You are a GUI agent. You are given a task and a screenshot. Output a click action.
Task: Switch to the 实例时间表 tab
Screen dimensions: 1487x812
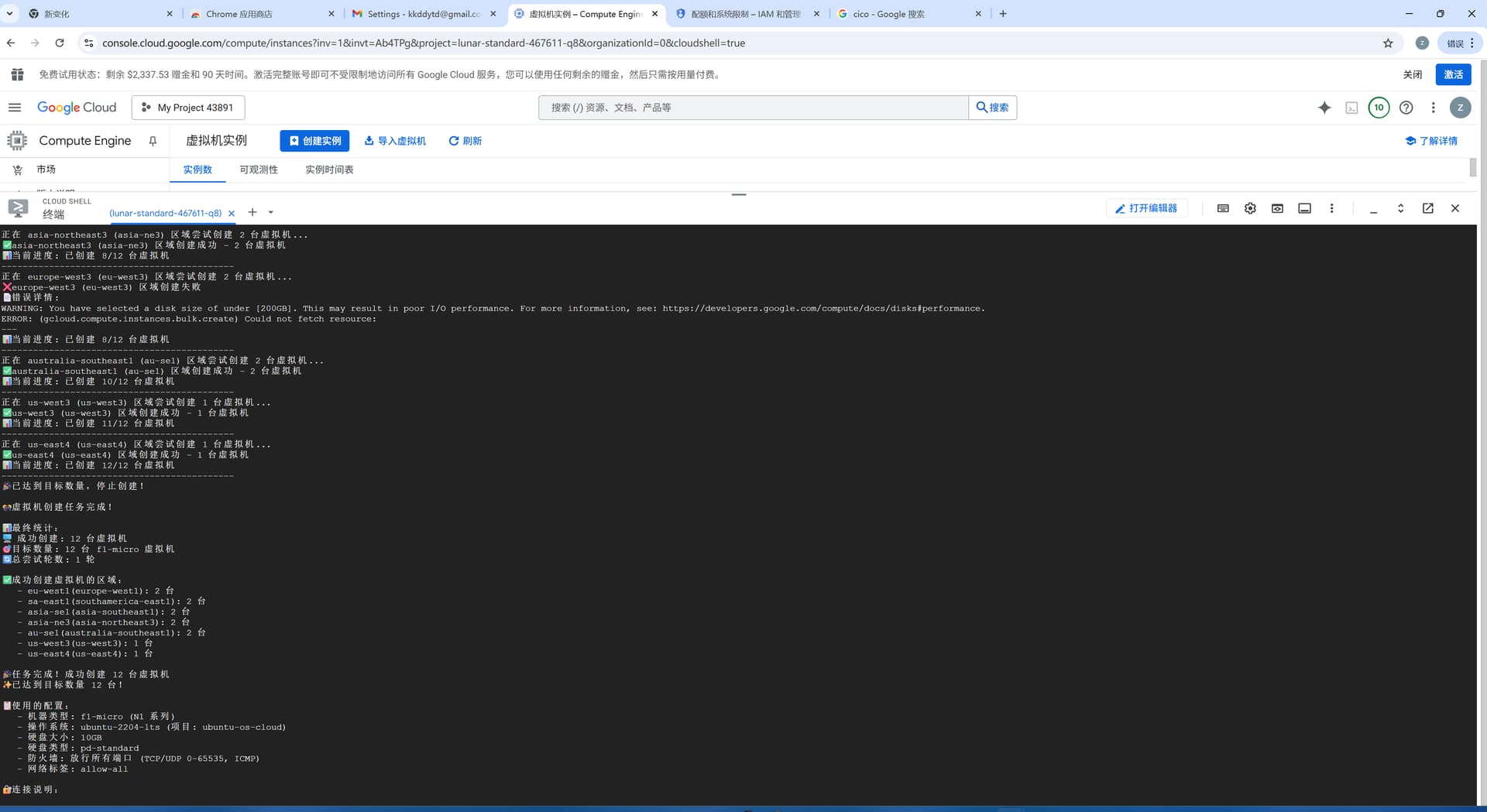tap(329, 170)
